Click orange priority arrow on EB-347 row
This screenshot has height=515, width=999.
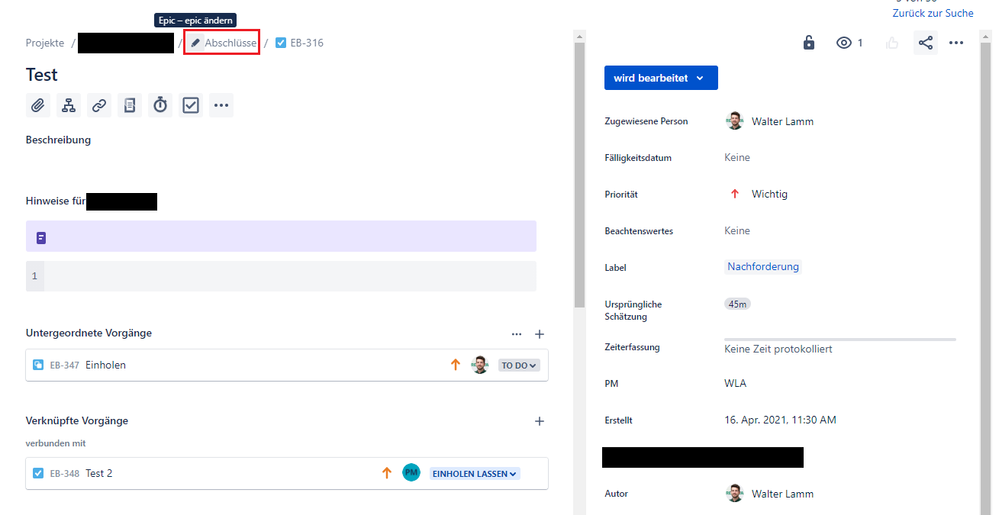[x=455, y=365]
